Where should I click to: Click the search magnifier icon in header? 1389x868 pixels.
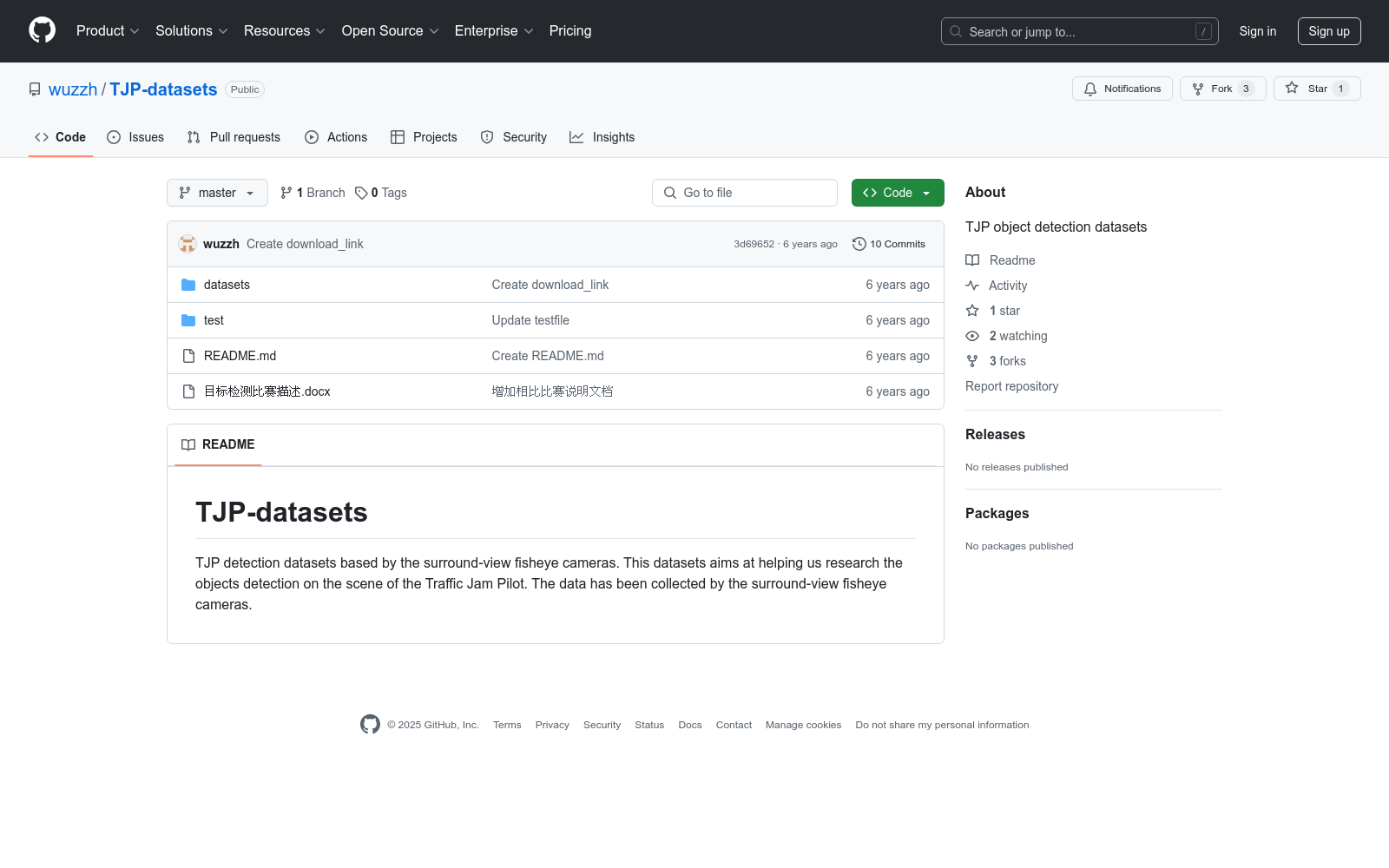tap(956, 31)
